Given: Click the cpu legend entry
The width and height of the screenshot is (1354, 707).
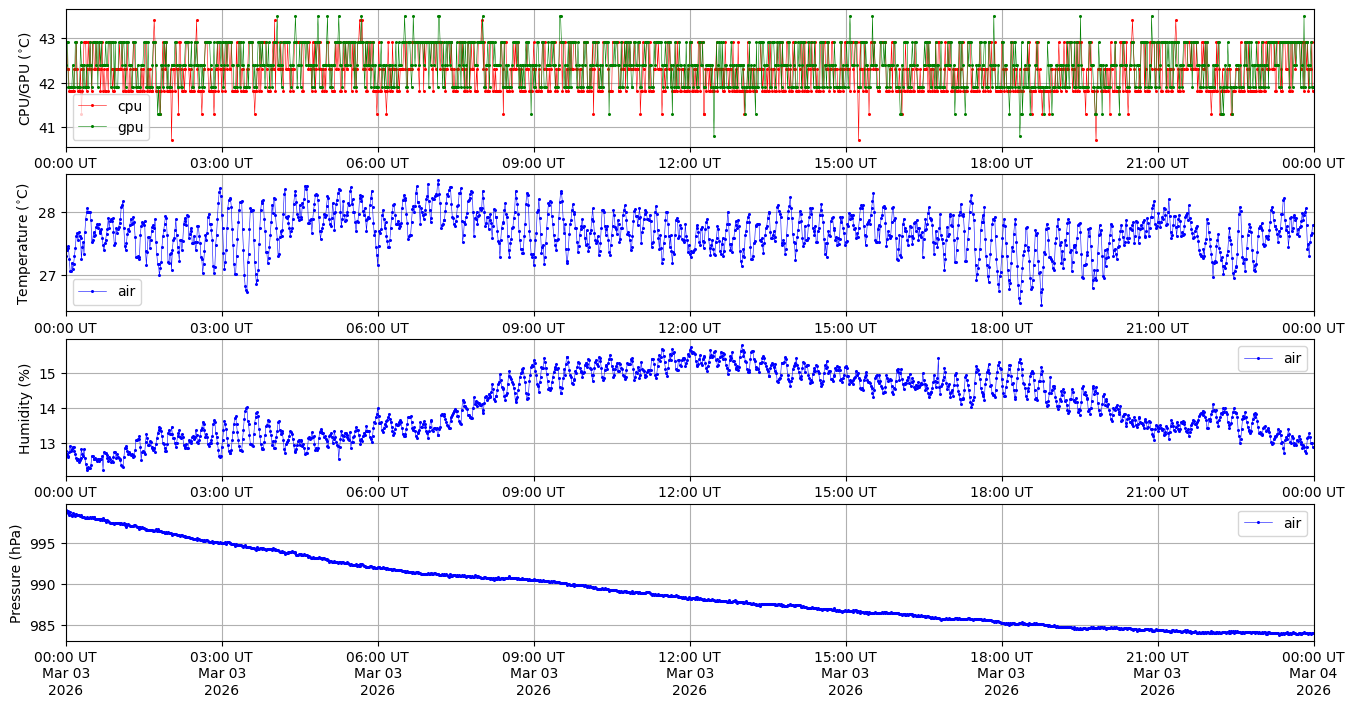Looking at the screenshot, I should coord(129,106).
